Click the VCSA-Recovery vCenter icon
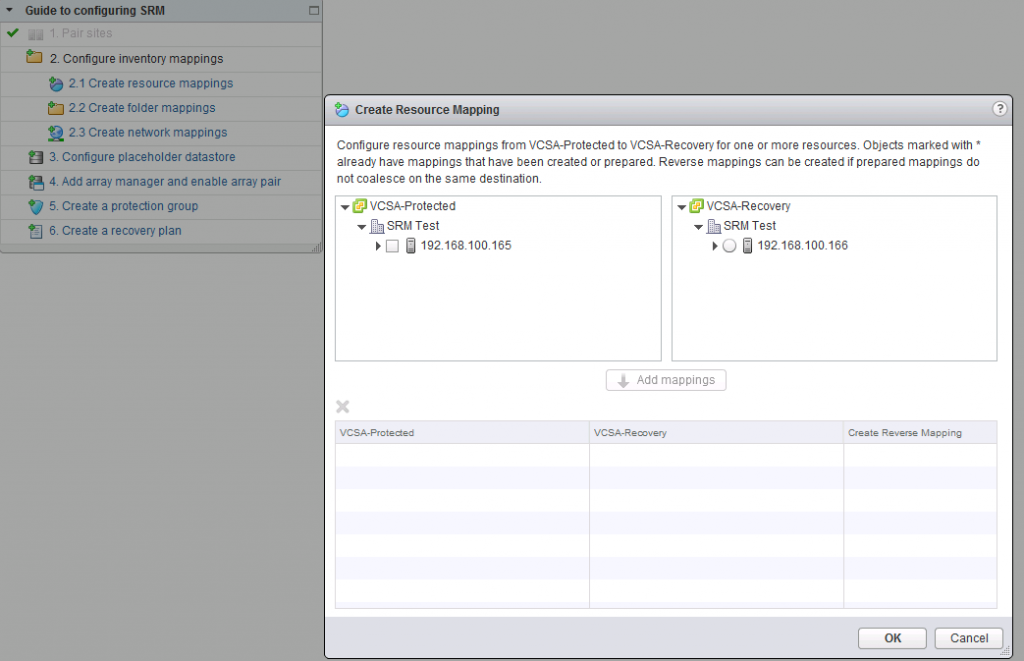The image size is (1024, 661). (x=697, y=206)
